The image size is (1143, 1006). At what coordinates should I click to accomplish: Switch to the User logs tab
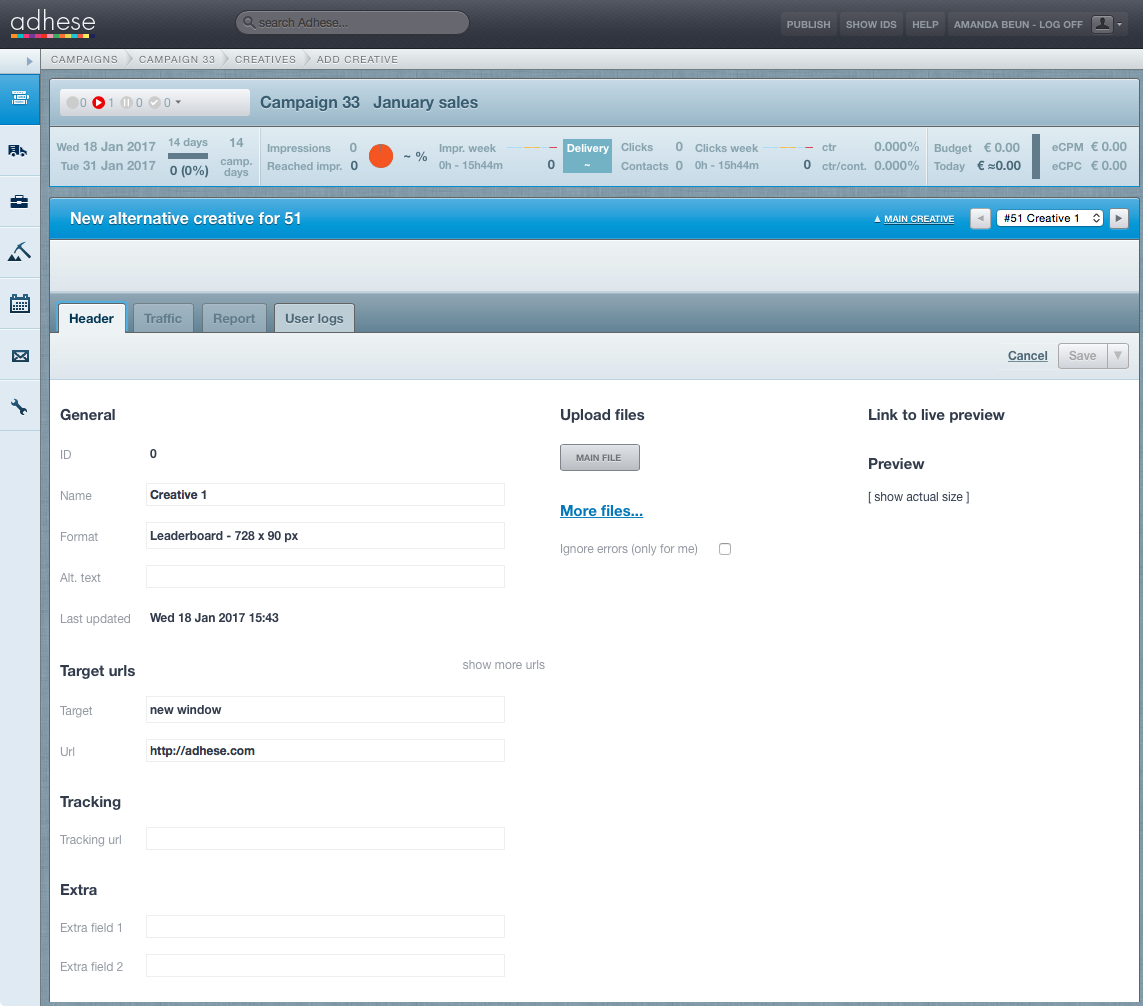pos(314,319)
